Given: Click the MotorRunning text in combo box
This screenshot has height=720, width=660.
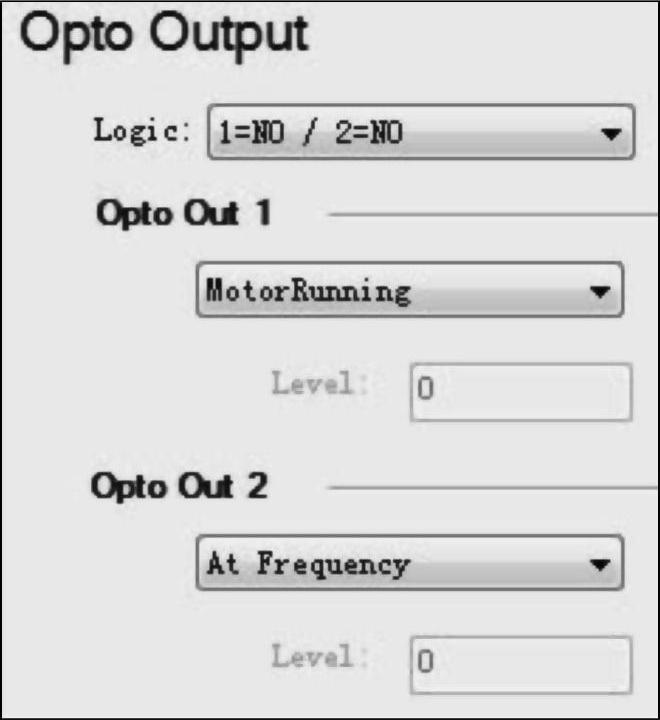Looking at the screenshot, I should (x=308, y=292).
